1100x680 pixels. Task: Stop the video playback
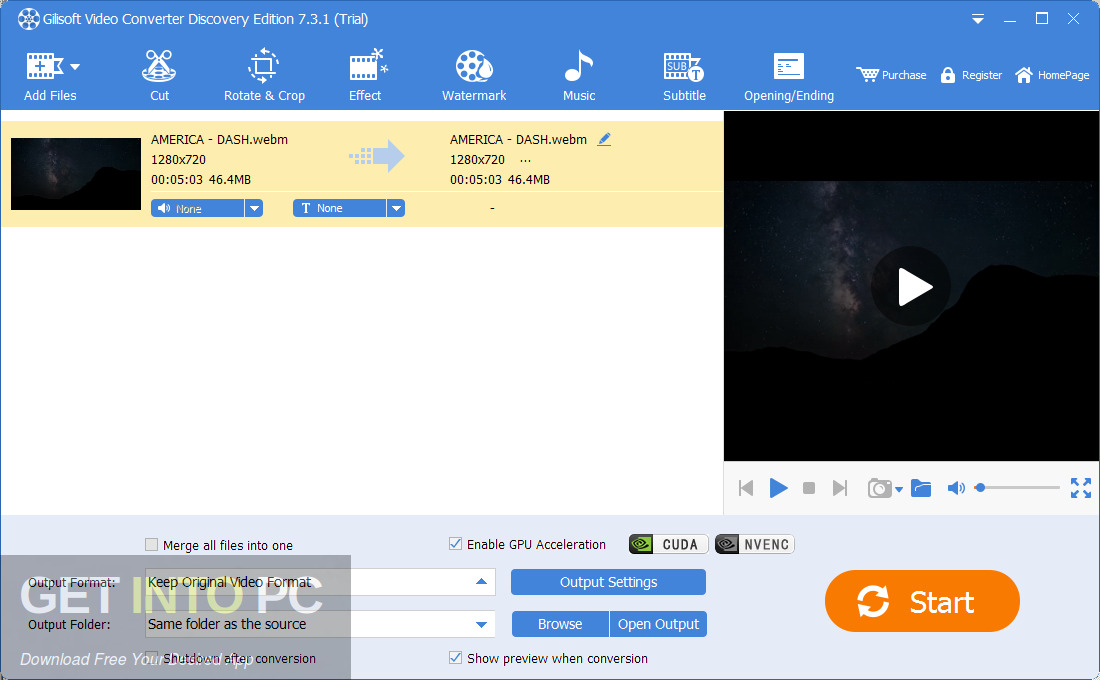(x=809, y=488)
